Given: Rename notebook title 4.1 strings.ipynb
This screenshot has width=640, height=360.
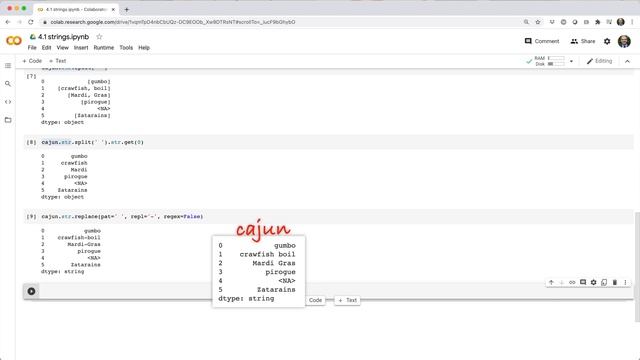Looking at the screenshot, I should pyautogui.click(x=63, y=37).
